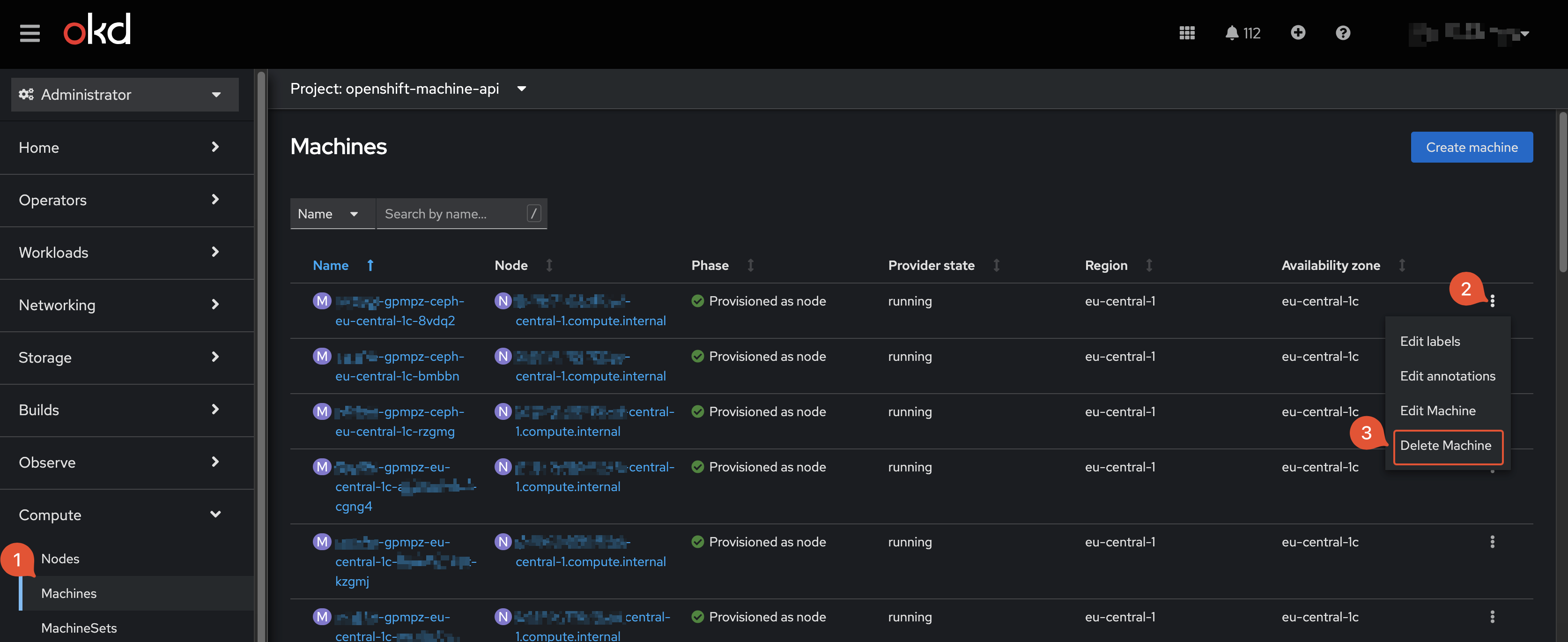Sort by Availability zone arrows icon
1568x642 pixels.
click(1402, 266)
